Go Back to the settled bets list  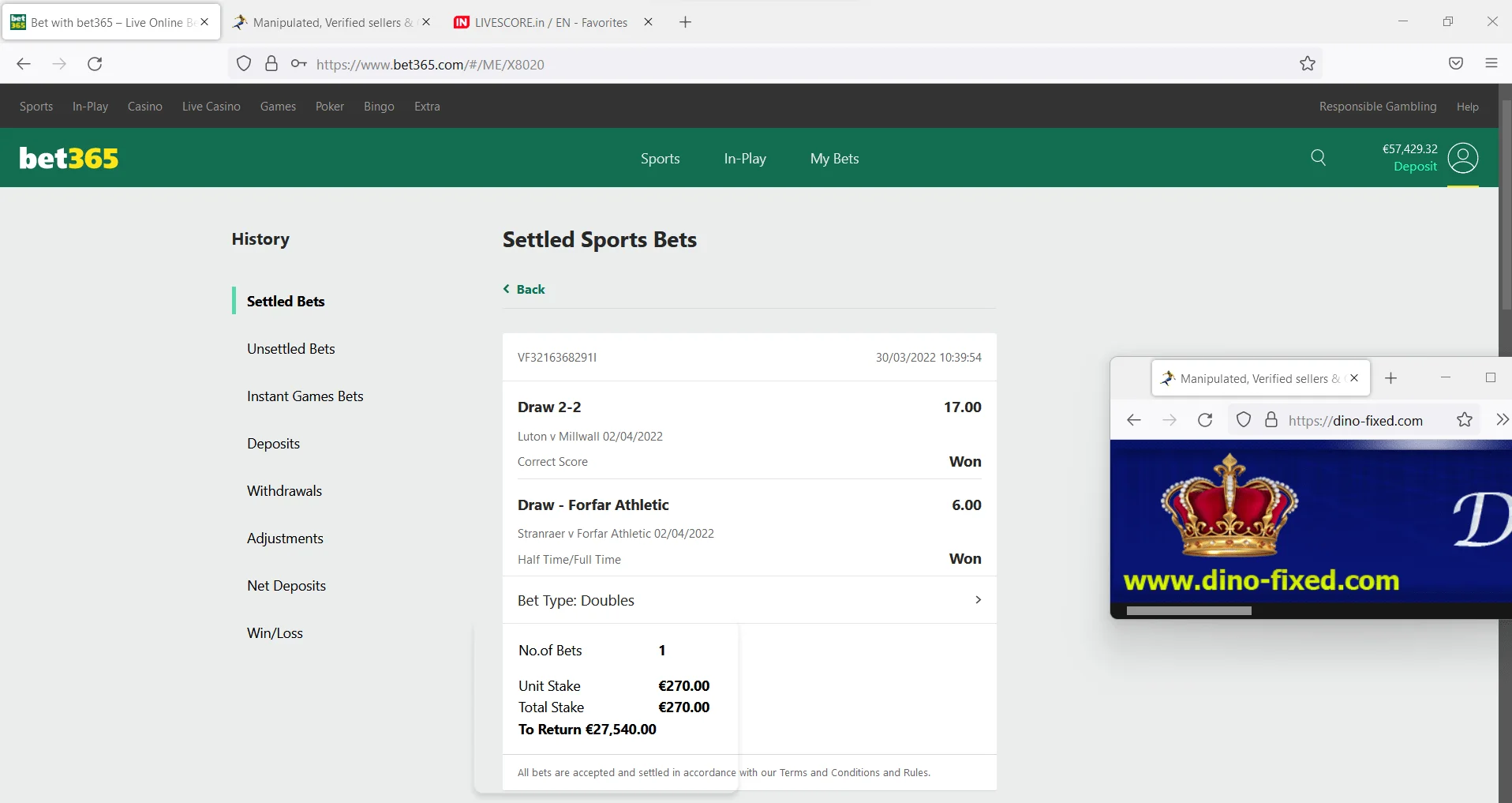coord(524,289)
